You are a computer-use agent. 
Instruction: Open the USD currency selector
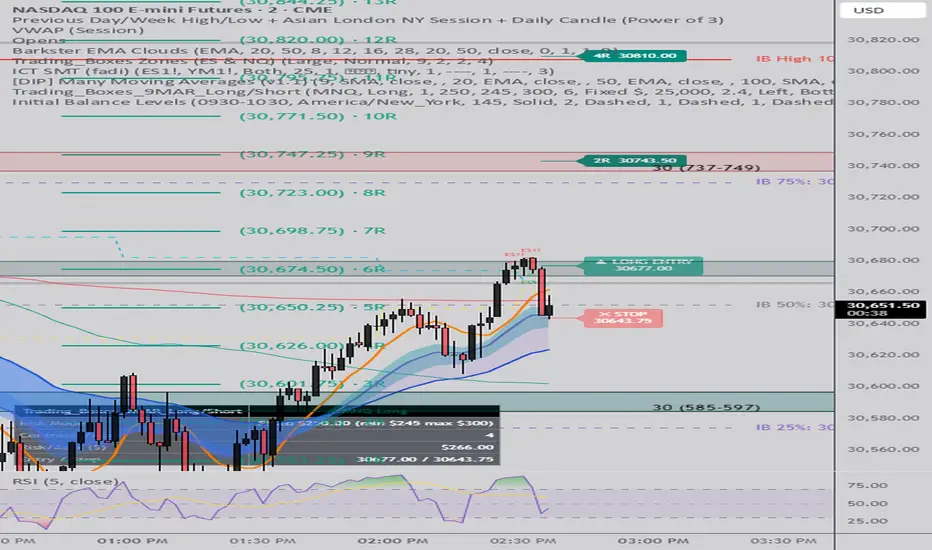coord(883,10)
